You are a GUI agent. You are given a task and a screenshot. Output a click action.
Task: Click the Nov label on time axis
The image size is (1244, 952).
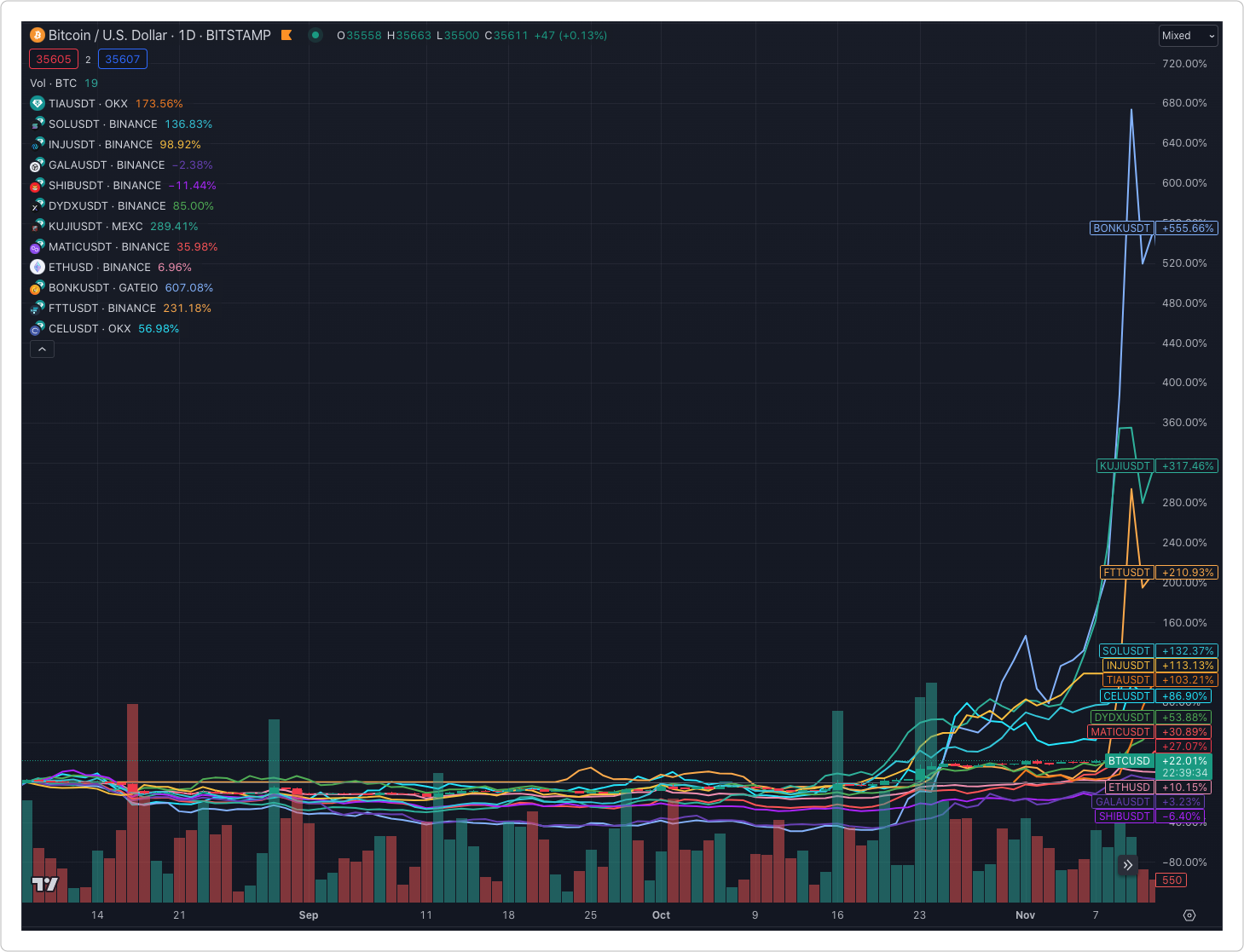click(x=1025, y=915)
